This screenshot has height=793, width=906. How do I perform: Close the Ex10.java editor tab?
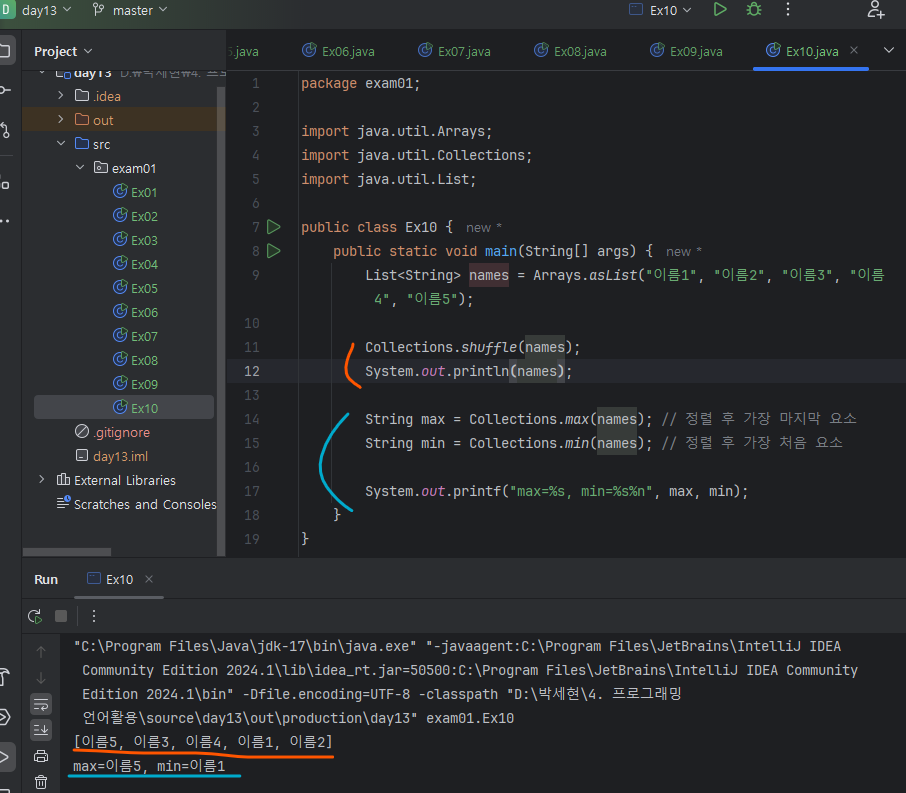pyautogui.click(x=854, y=51)
